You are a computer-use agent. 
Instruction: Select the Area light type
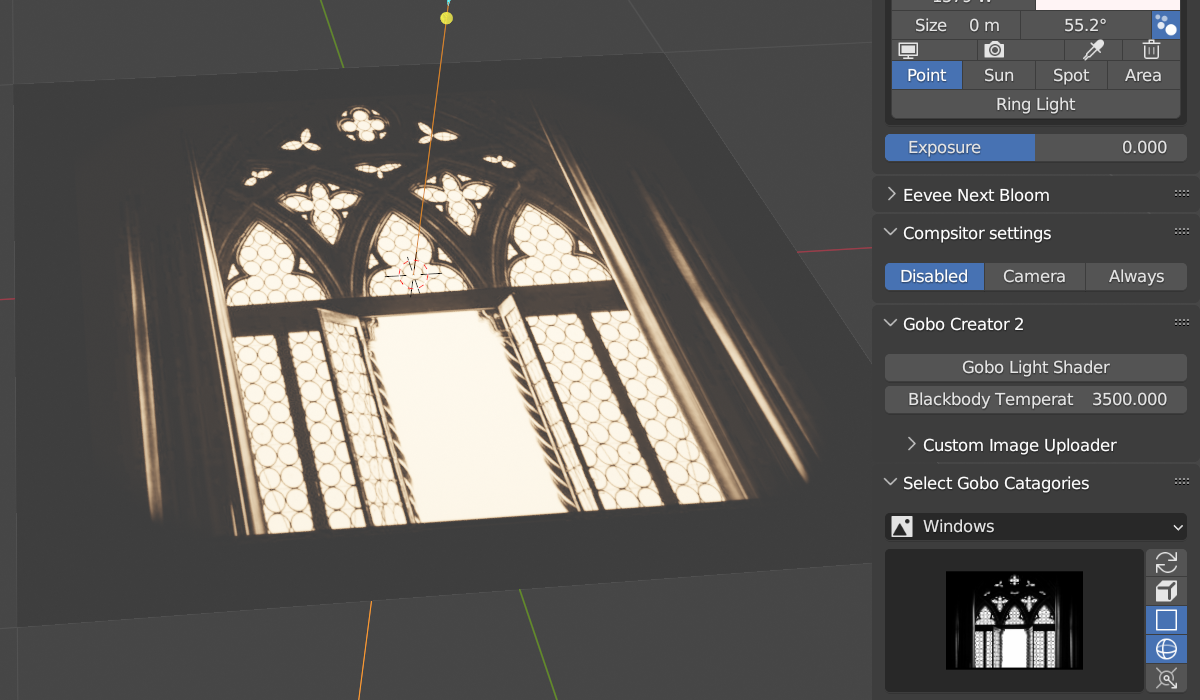(x=1143, y=75)
